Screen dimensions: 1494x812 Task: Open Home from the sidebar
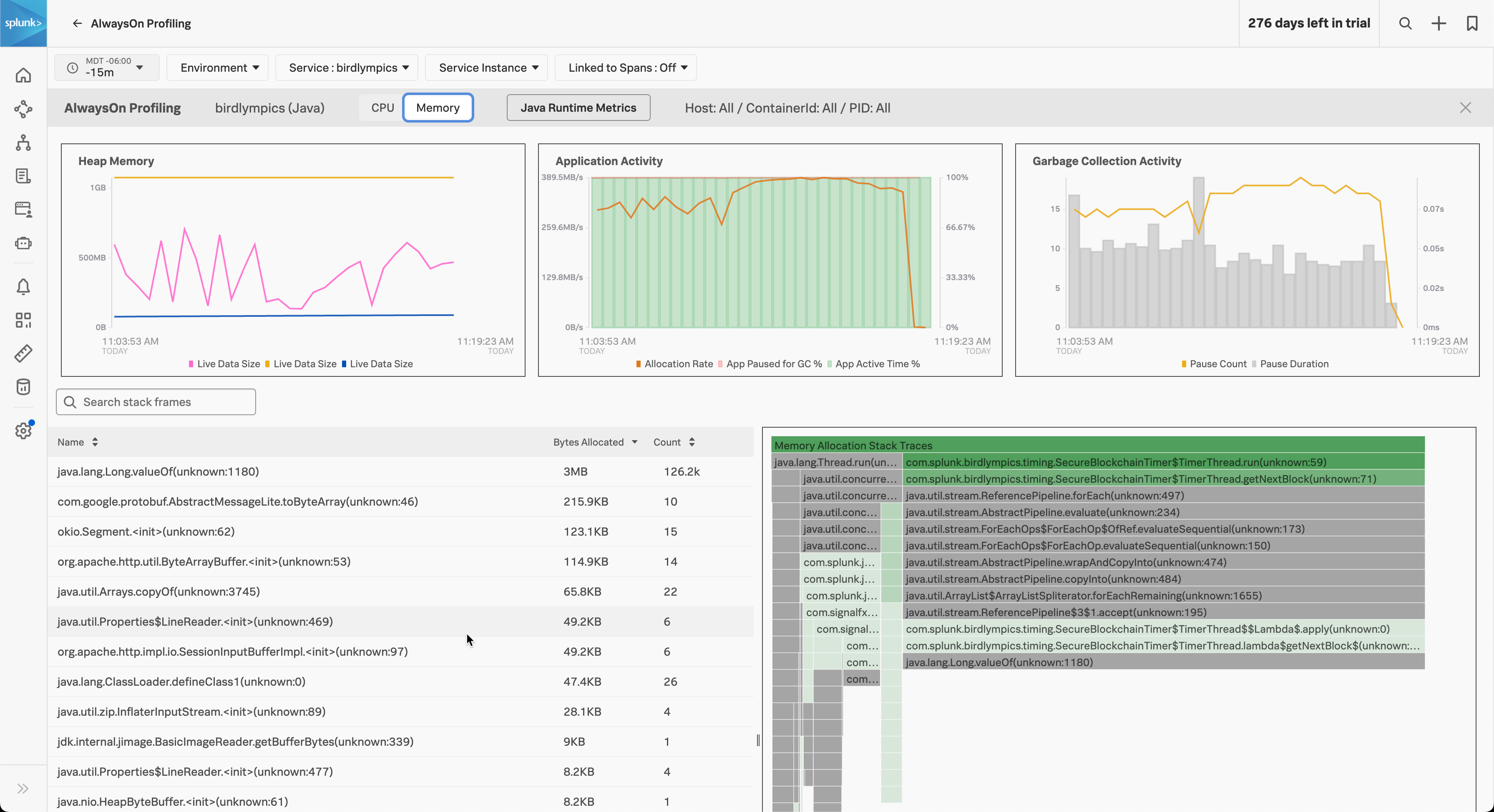pyautogui.click(x=23, y=75)
